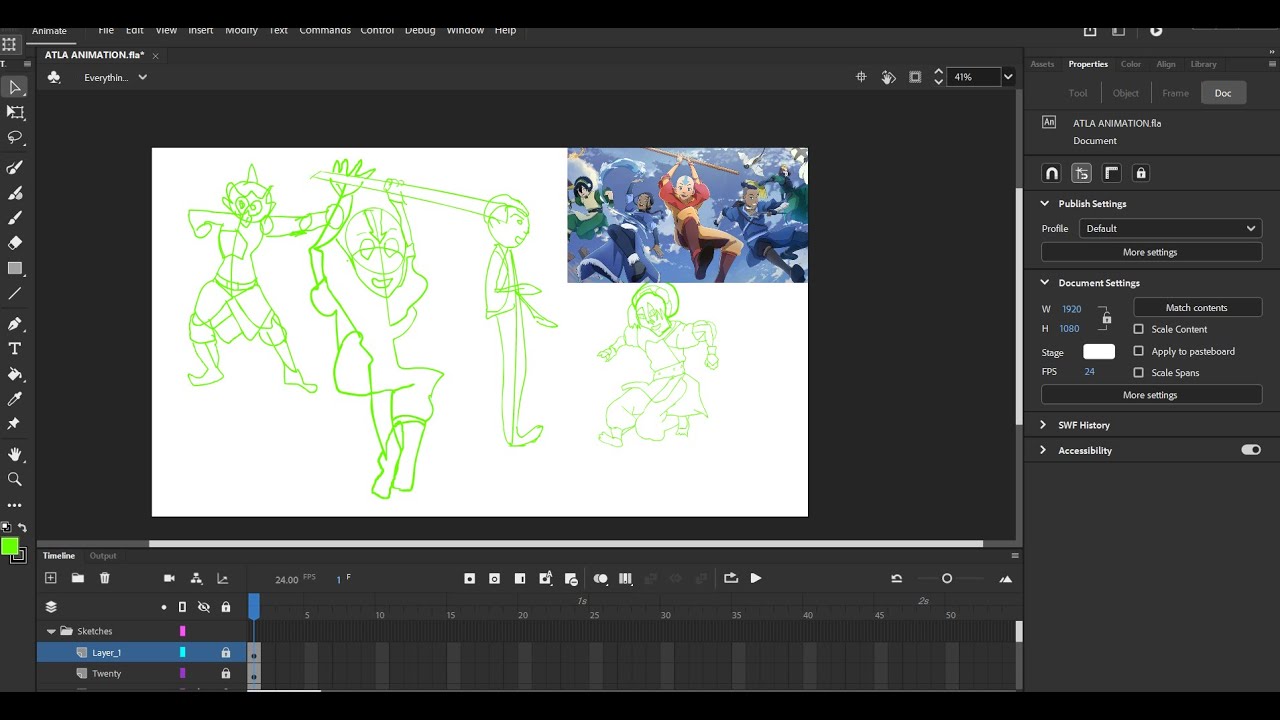The width and height of the screenshot is (1280, 720).
Task: Select the Classic Brush tool
Action: point(15,193)
